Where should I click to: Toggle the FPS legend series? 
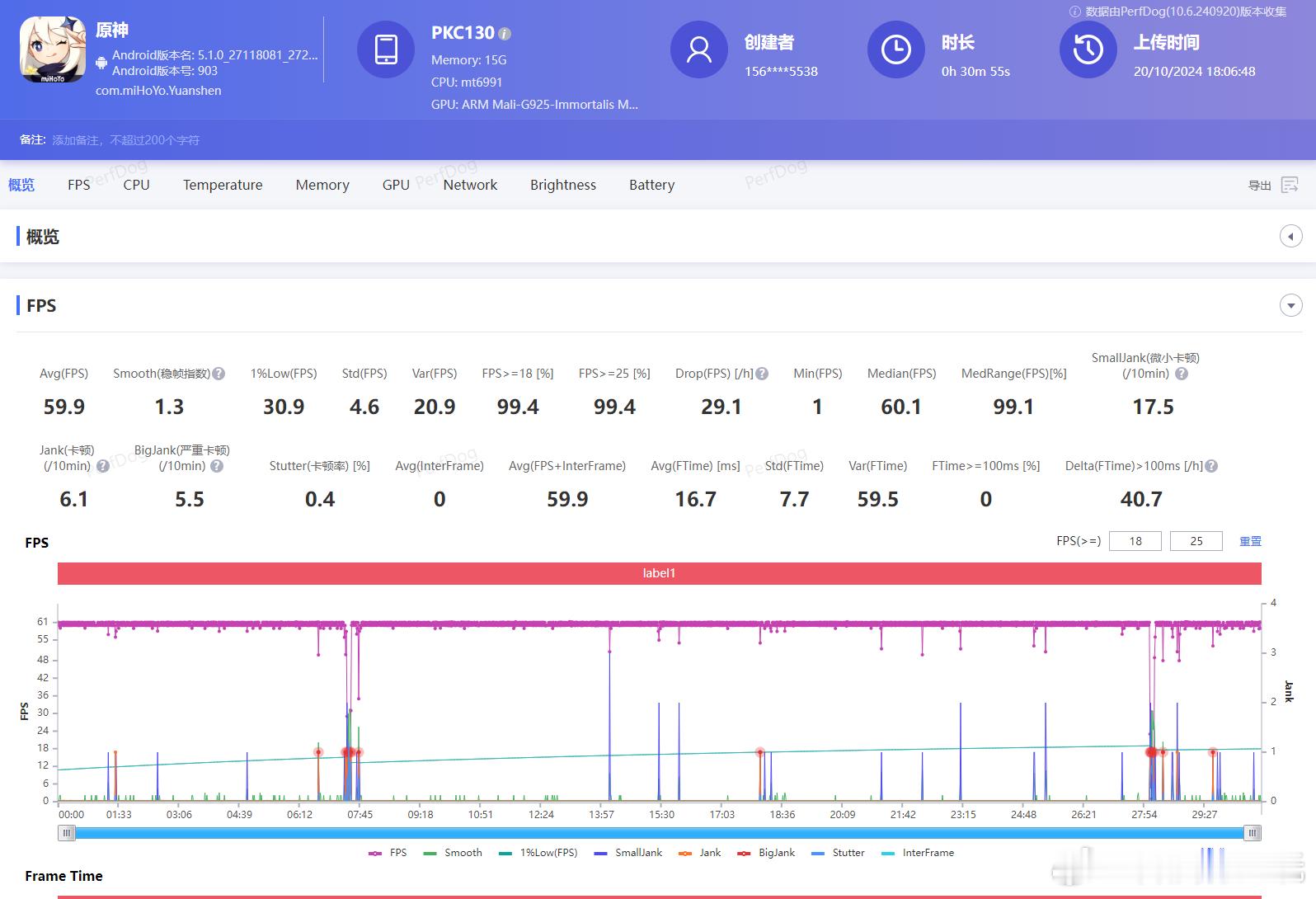388,853
